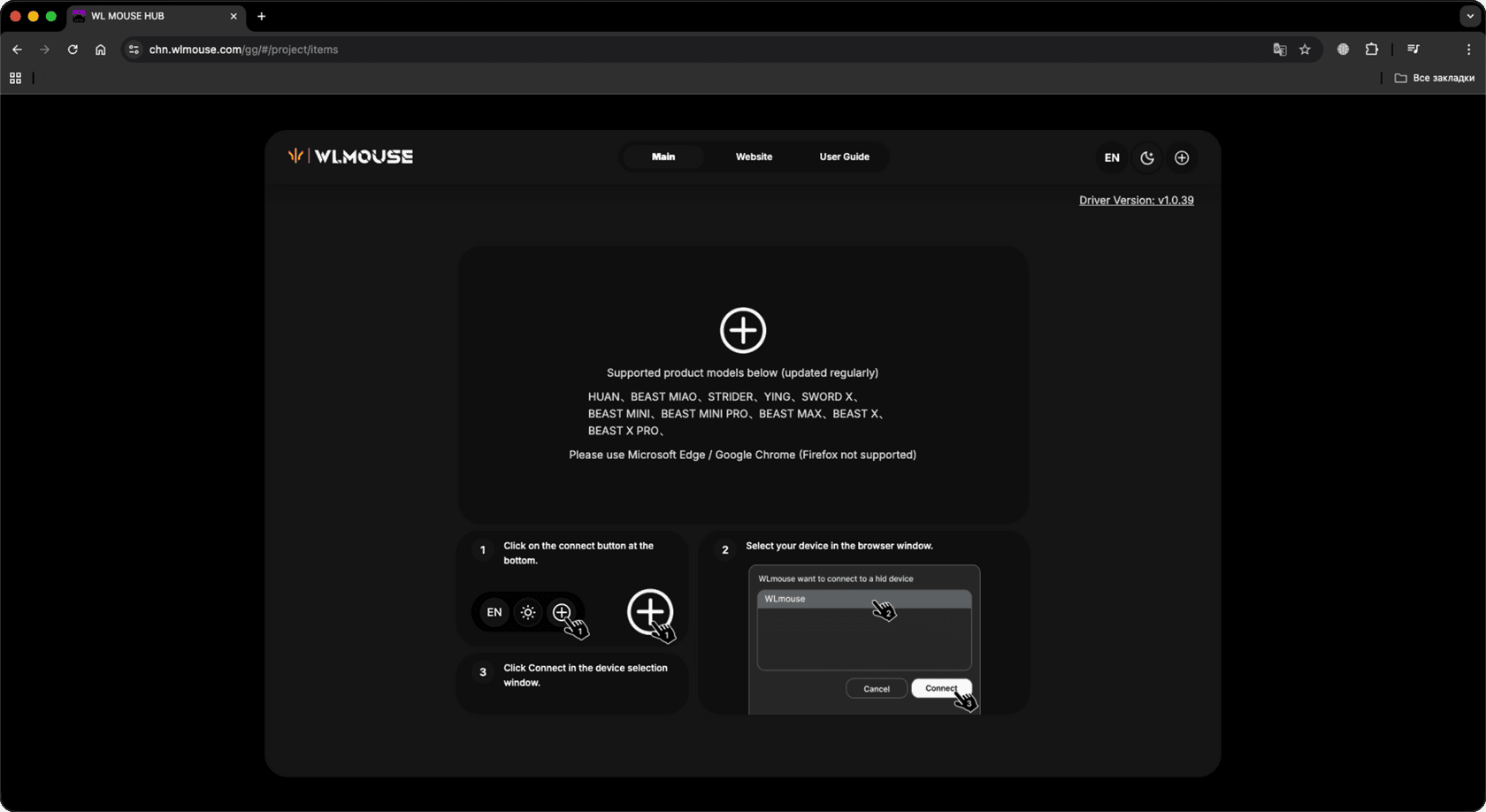The height and width of the screenshot is (812, 1486).
Task: Open the EN language selector
Action: (1112, 157)
